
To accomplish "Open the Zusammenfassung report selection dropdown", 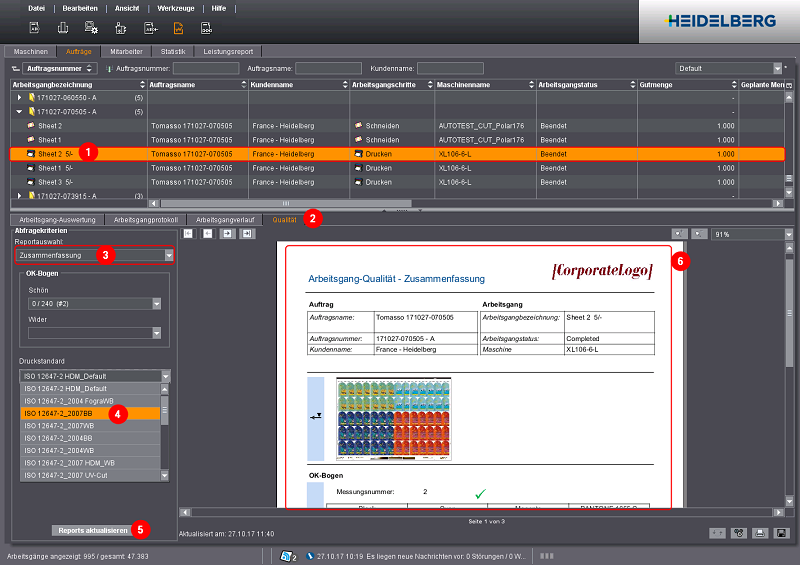I will click(x=168, y=256).
